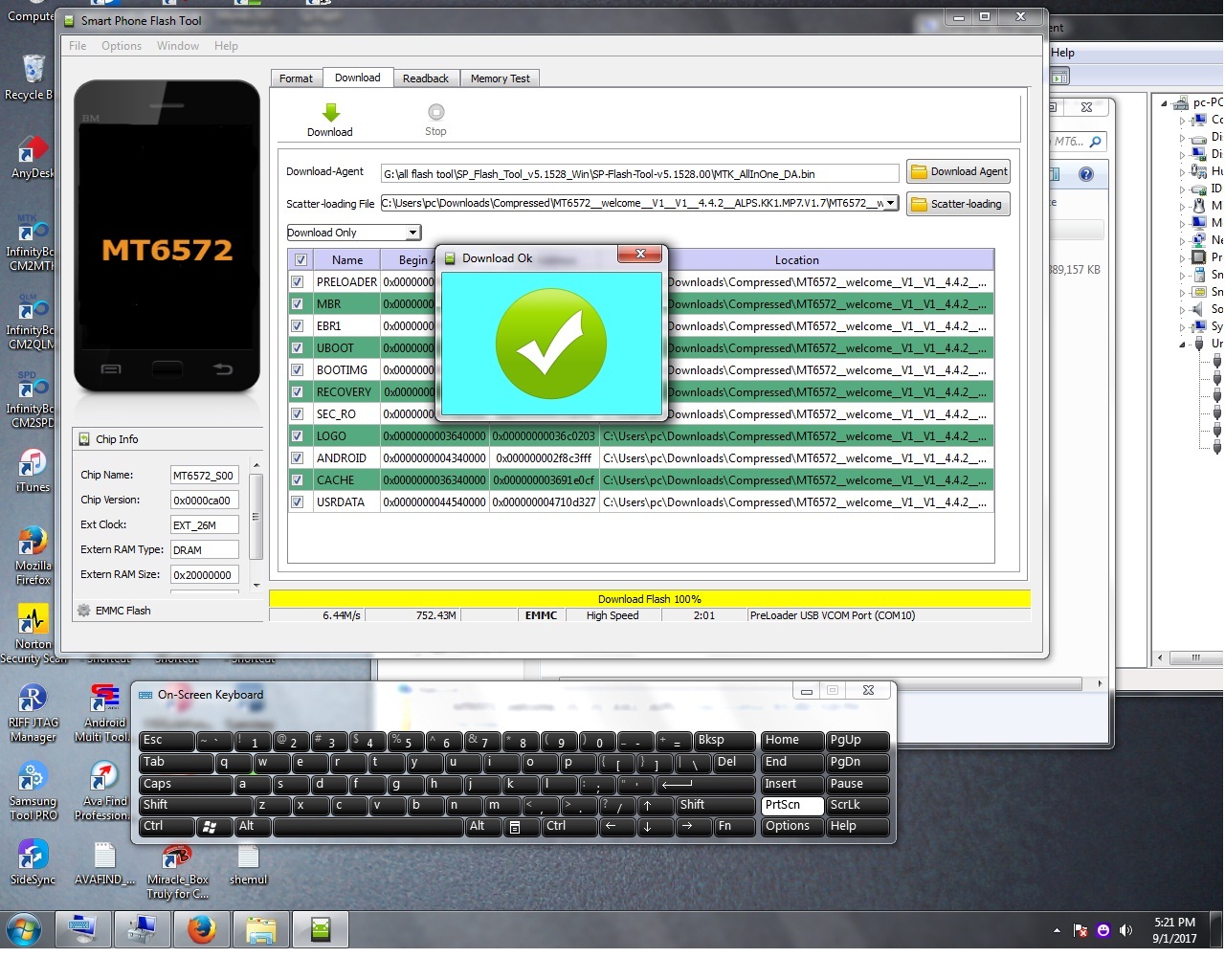Open the Options menu
This screenshot has width=1225, height=980.
pos(122,45)
